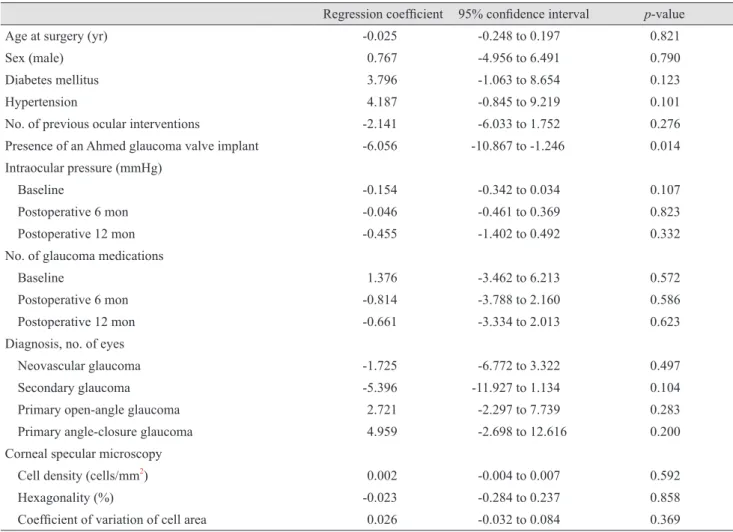The height and width of the screenshot is (532, 733).
Task: Click the p-value 0.332
Action: [x=665, y=234]
